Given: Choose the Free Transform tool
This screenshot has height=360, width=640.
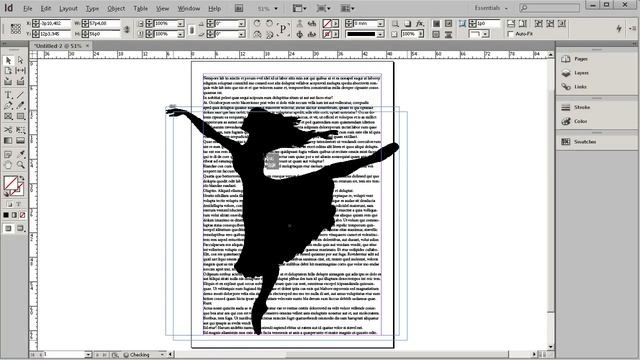Looking at the screenshot, I should tap(20, 130).
